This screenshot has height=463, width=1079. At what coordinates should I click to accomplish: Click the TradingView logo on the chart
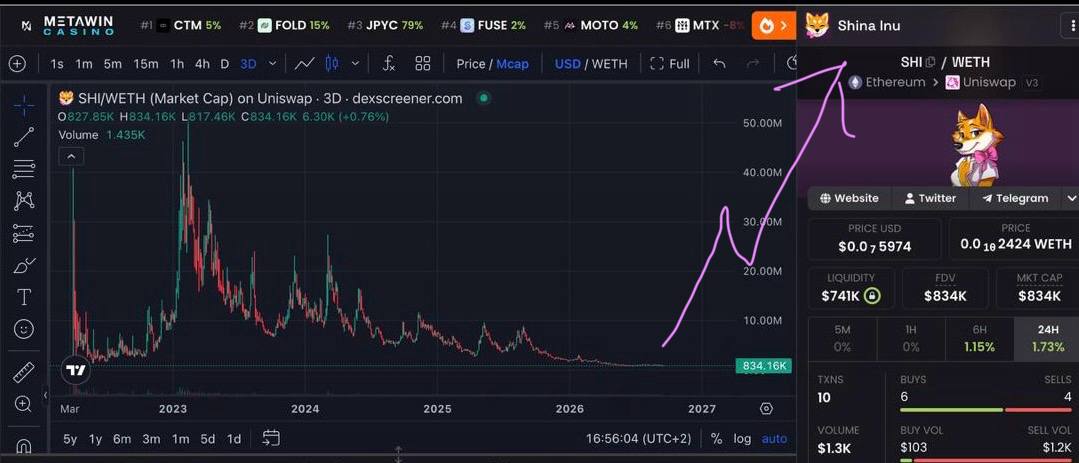click(76, 371)
